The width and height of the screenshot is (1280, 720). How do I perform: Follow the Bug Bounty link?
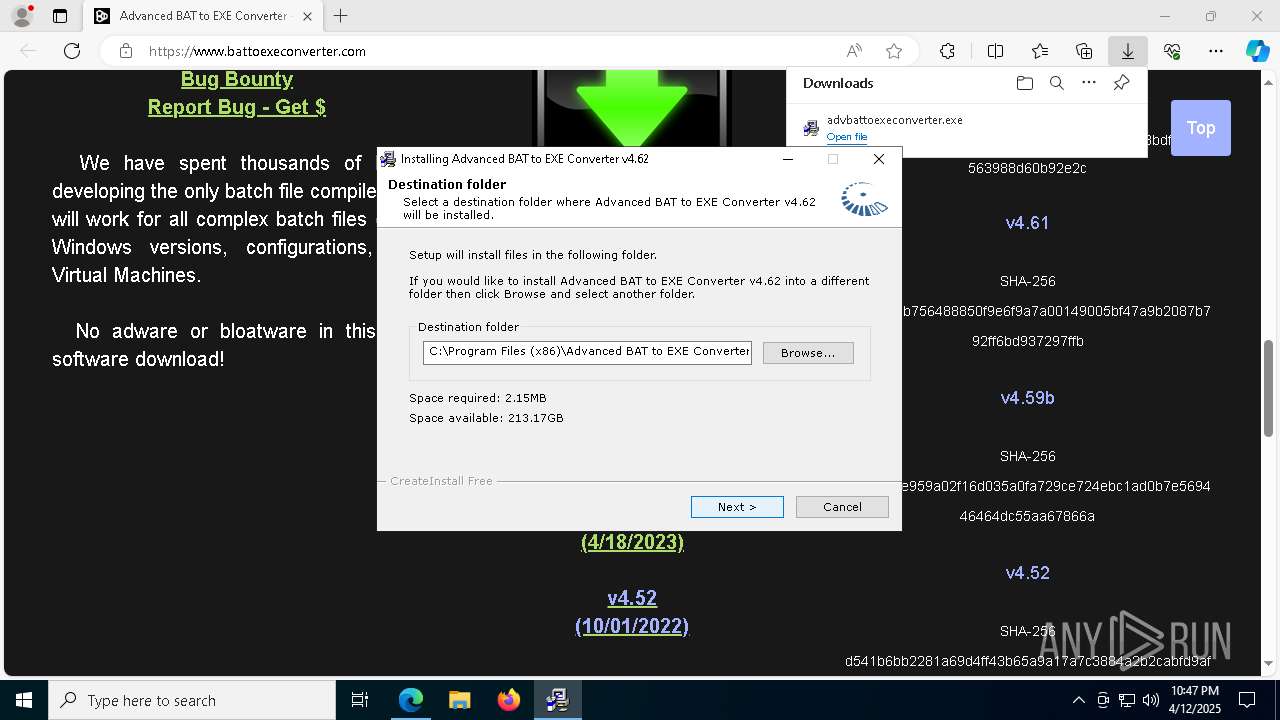coord(237,79)
